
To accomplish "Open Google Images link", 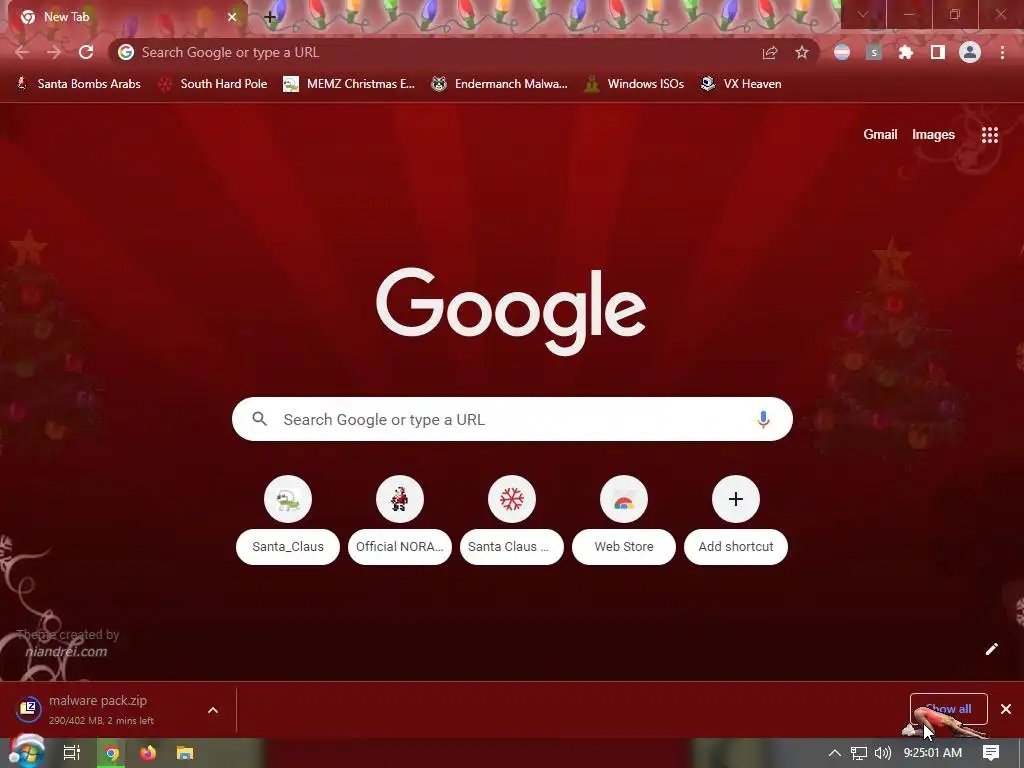I will tap(933, 135).
